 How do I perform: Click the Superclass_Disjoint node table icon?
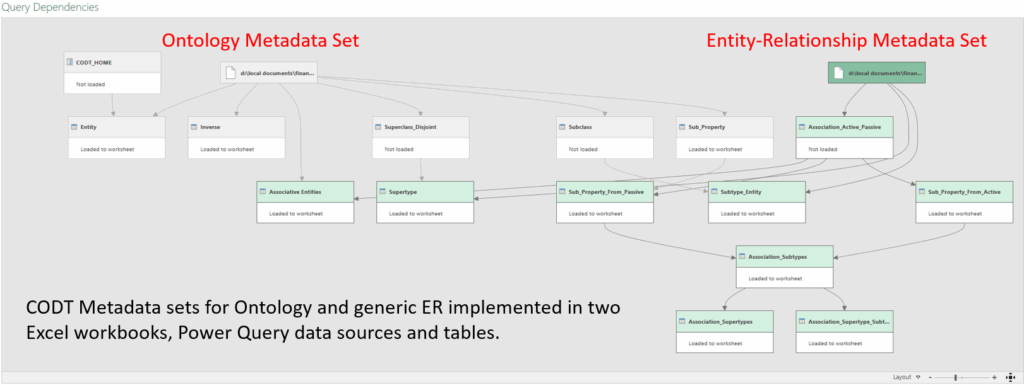click(379, 127)
